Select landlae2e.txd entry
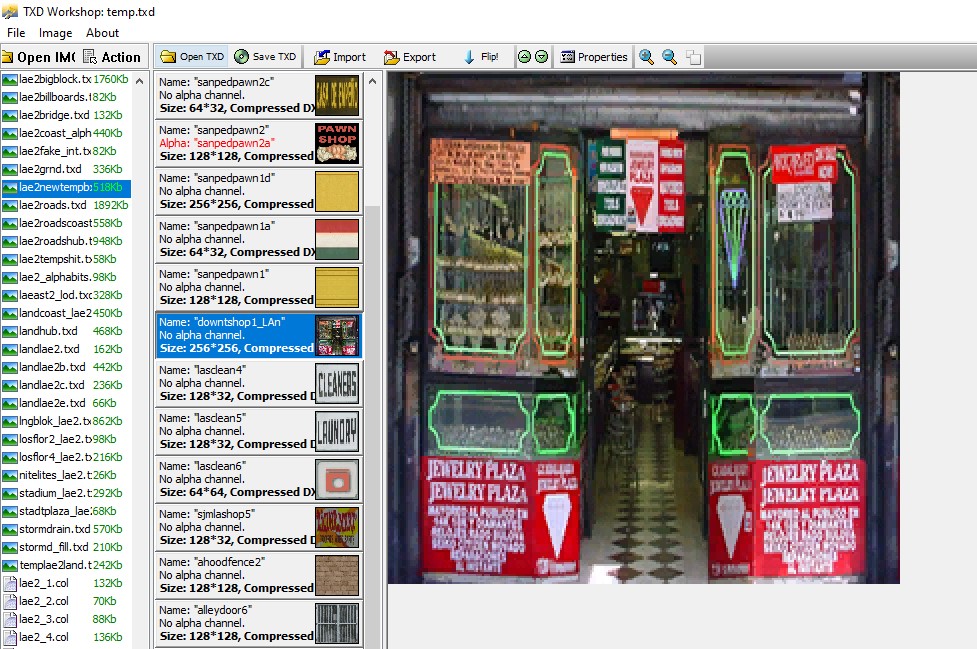 pyautogui.click(x=66, y=404)
